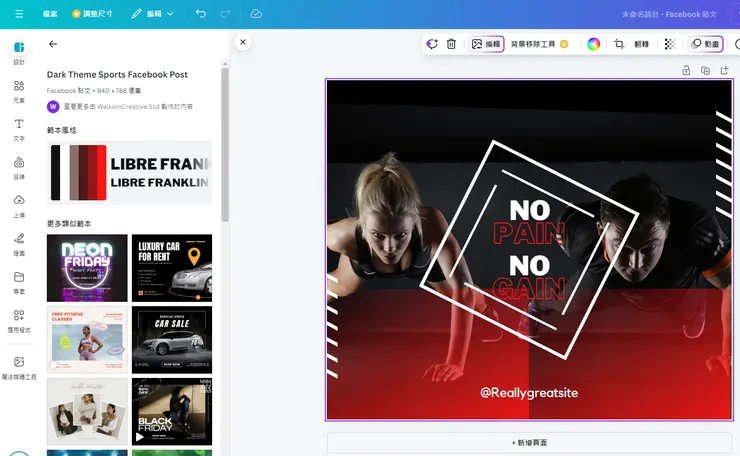This screenshot has height=456, width=740.
Task: Click the trash delete icon
Action: pos(451,44)
